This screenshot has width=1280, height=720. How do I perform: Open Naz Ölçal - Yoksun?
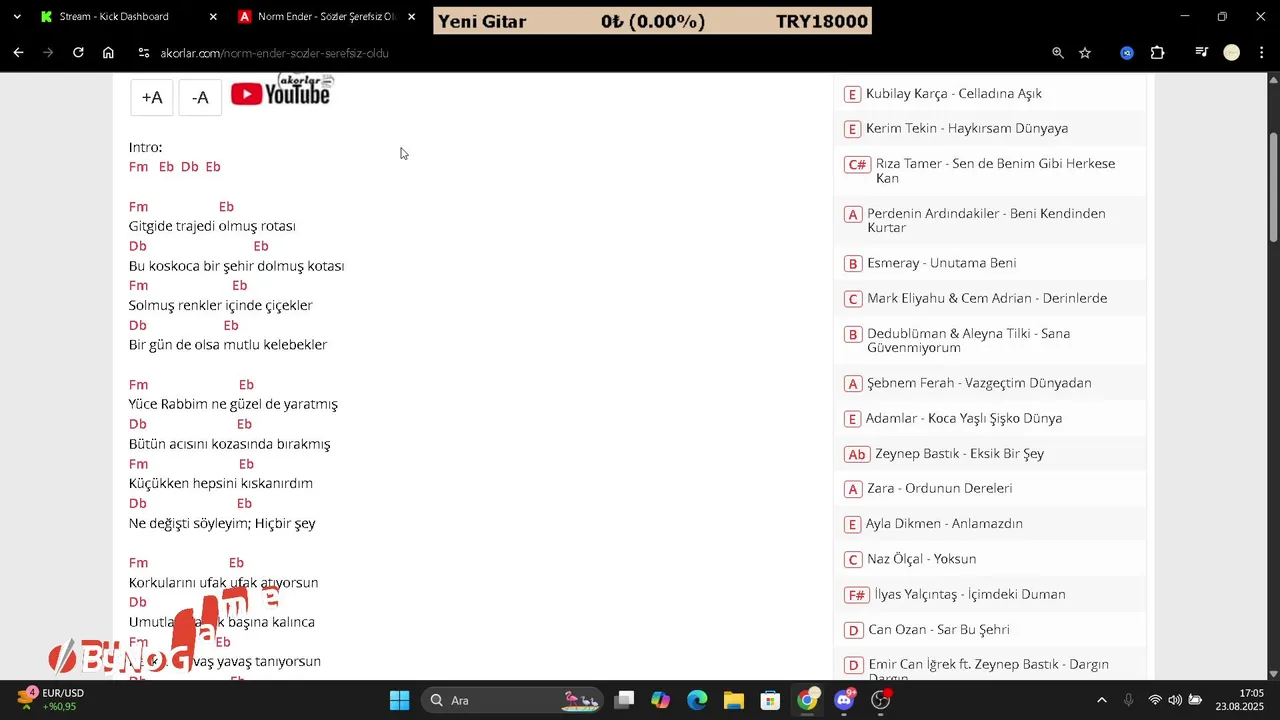pyautogui.click(x=921, y=559)
